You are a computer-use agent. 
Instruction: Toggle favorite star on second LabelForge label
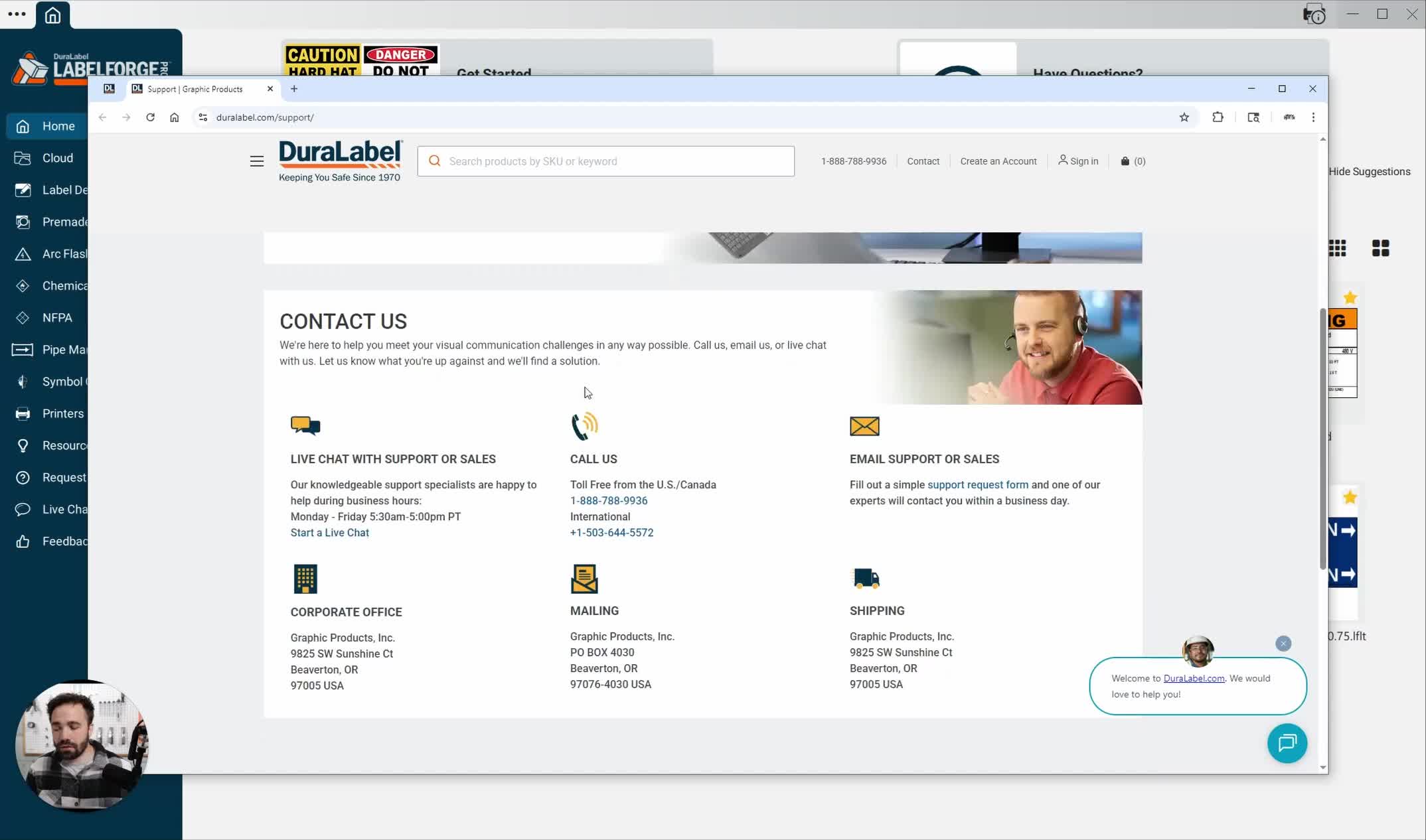point(1350,497)
